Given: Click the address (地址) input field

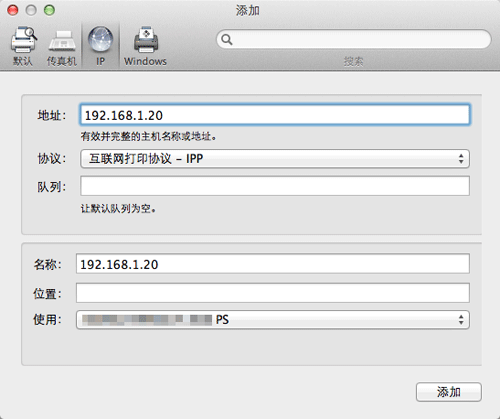Looking at the screenshot, I should [x=275, y=115].
